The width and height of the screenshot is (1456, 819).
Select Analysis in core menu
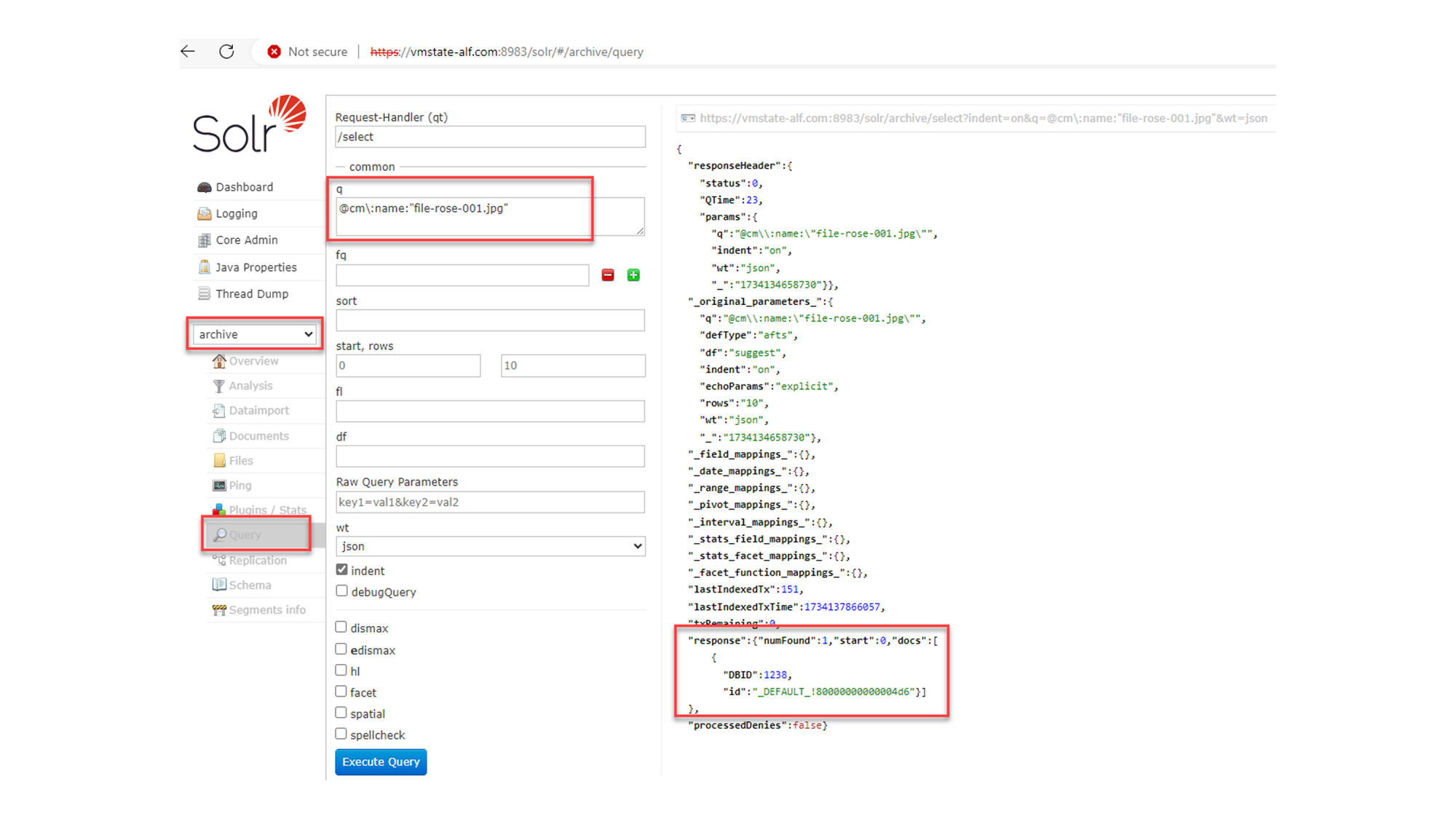[250, 386]
